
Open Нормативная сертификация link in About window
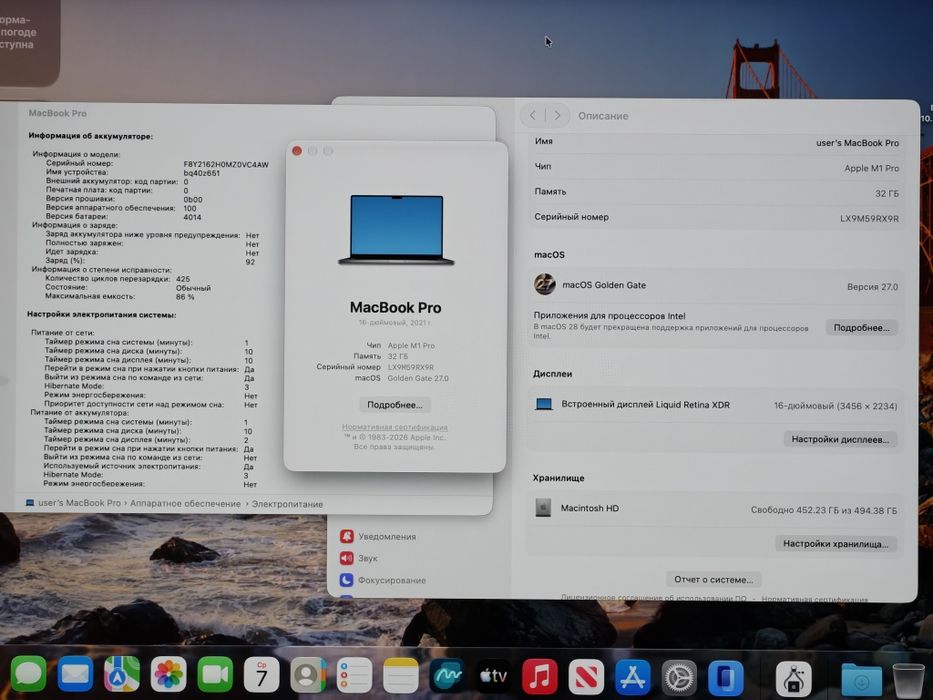(395, 427)
